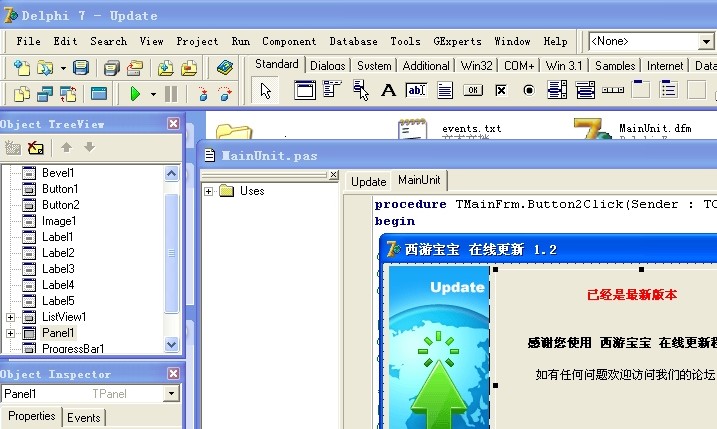Select the RadioGroup component in palette
717x429 pixels.
point(669,89)
